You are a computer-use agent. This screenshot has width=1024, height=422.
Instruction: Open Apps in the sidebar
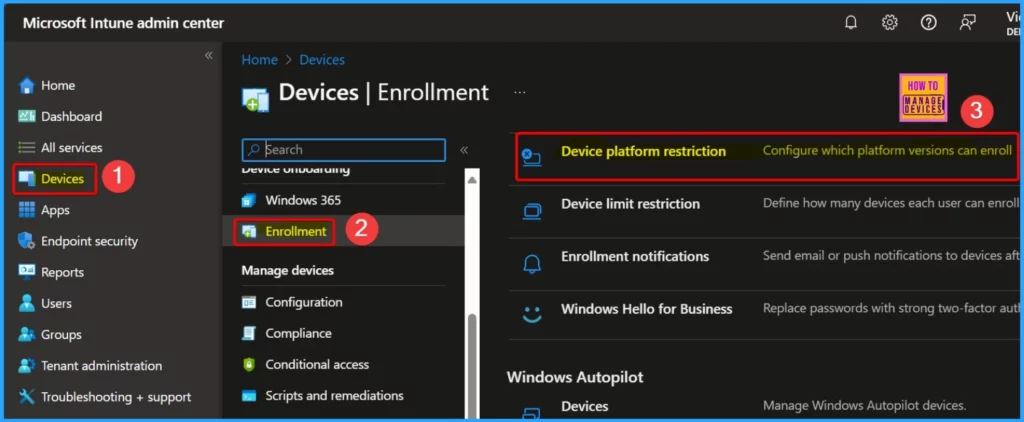tap(55, 210)
